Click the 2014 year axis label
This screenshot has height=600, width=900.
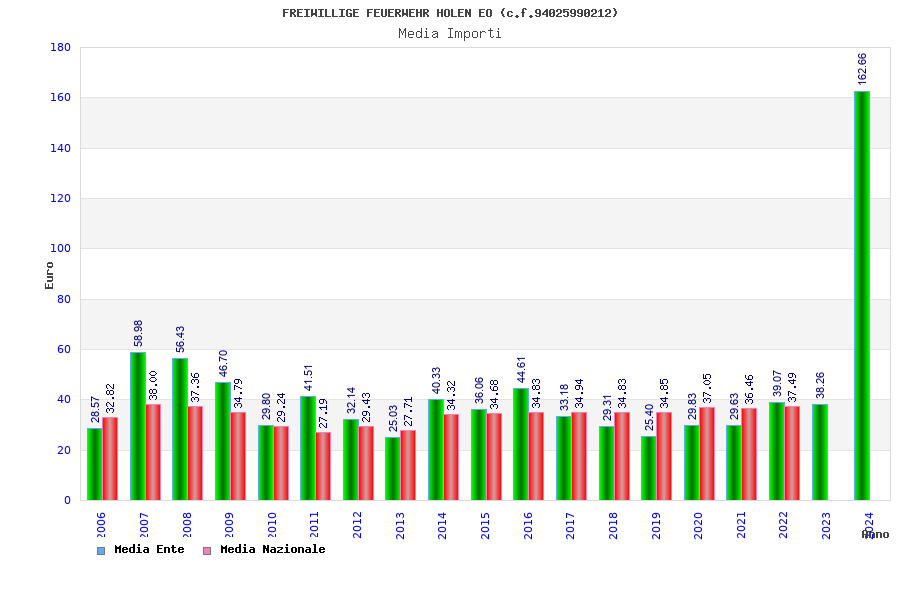tap(442, 525)
